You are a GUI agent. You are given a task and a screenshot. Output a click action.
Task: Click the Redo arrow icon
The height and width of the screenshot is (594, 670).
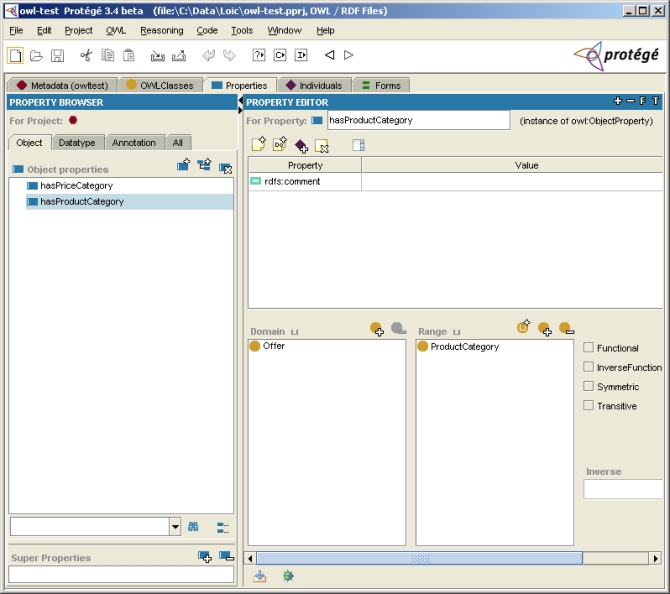pos(229,55)
